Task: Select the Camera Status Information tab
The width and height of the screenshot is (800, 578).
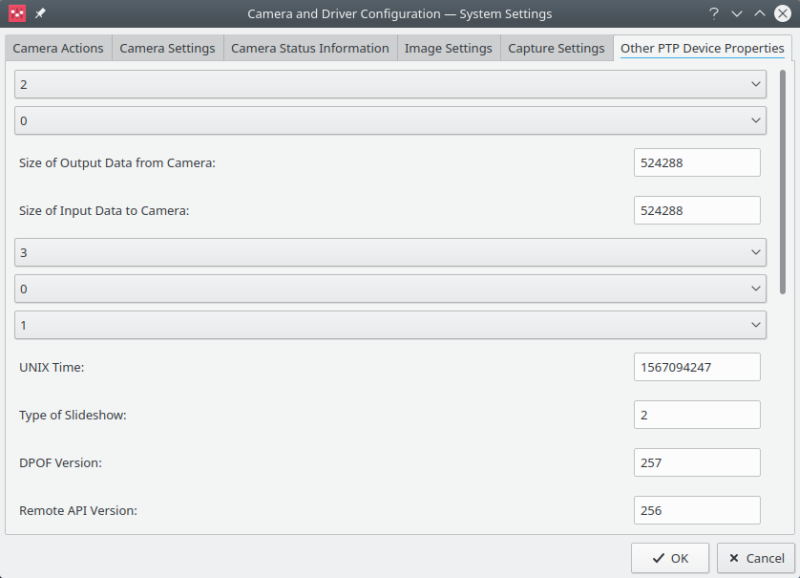Action: click(310, 48)
